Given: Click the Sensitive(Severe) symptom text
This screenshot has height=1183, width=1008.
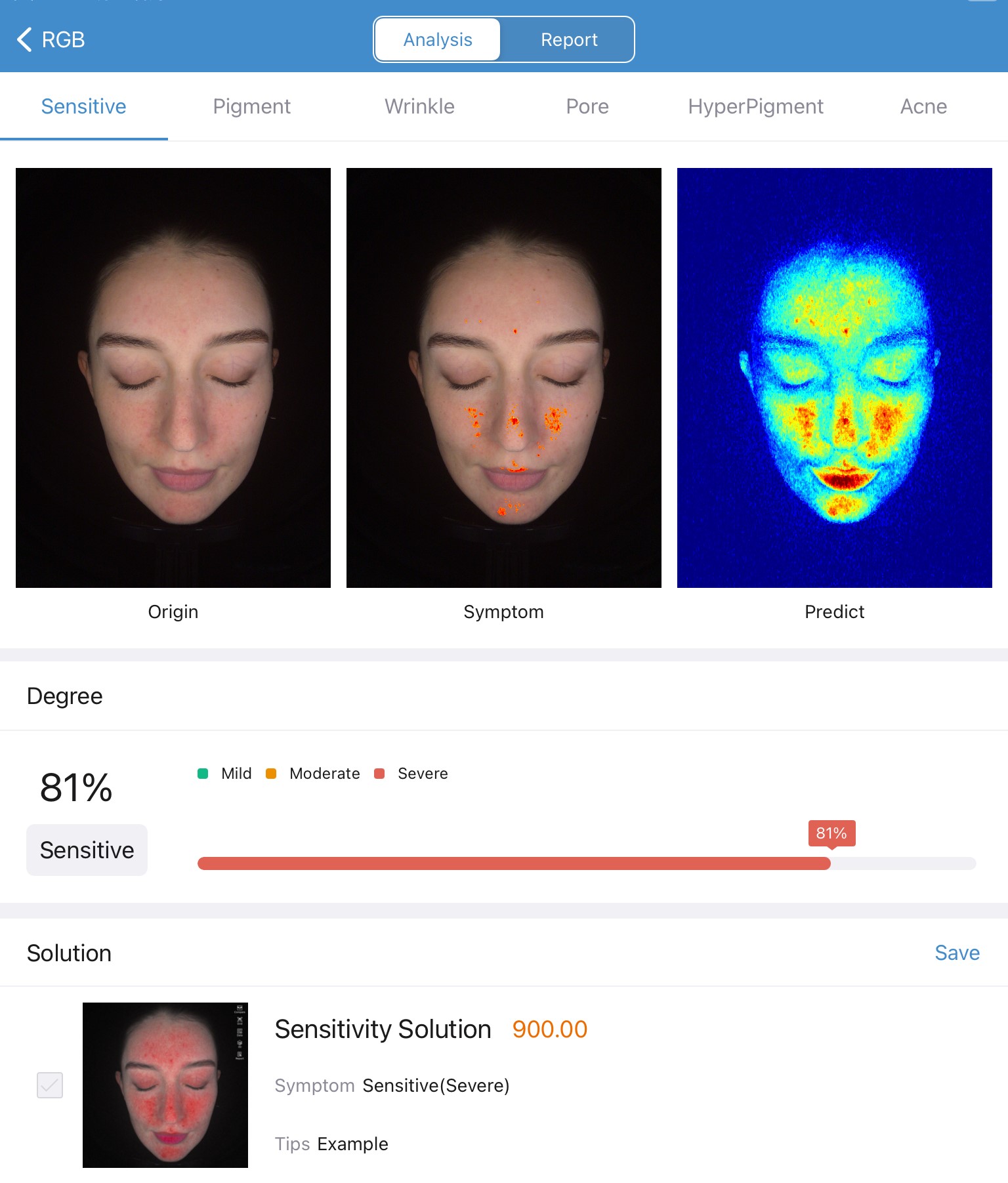Looking at the screenshot, I should coord(436,1085).
